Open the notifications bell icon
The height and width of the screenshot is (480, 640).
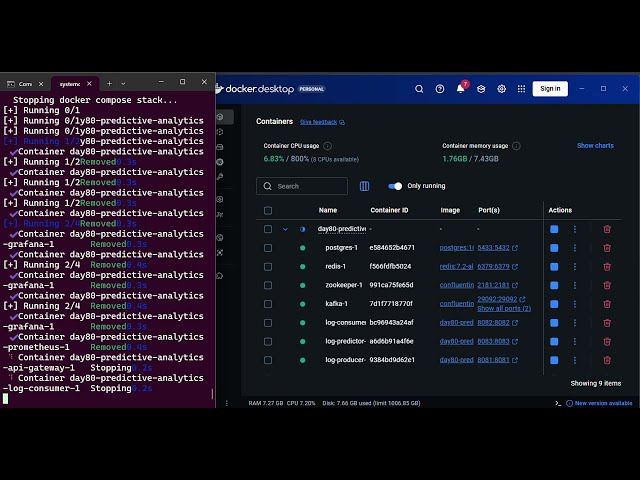point(460,89)
